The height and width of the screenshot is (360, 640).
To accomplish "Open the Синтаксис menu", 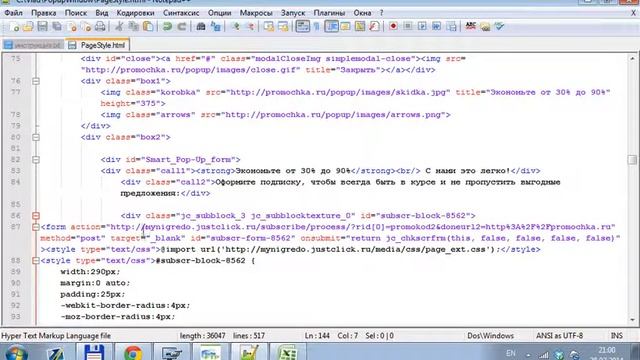I will 181,13.
